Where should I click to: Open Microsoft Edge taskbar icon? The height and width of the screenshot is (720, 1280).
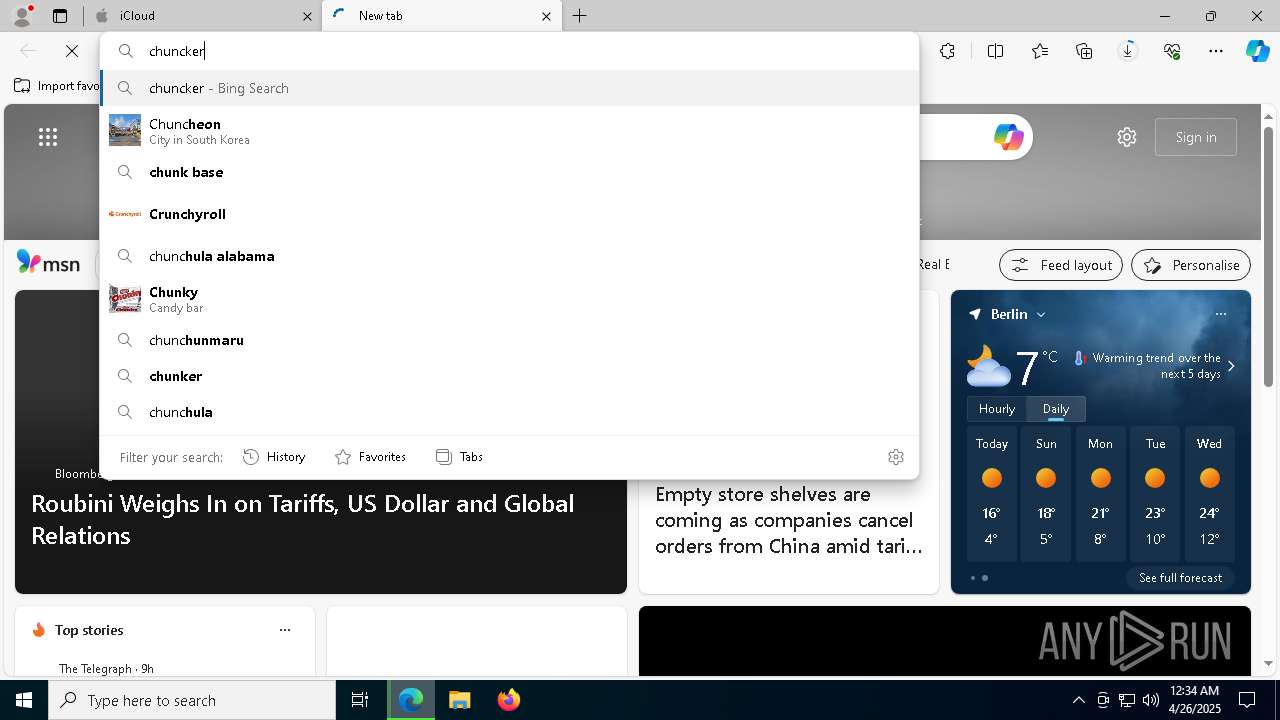click(411, 700)
